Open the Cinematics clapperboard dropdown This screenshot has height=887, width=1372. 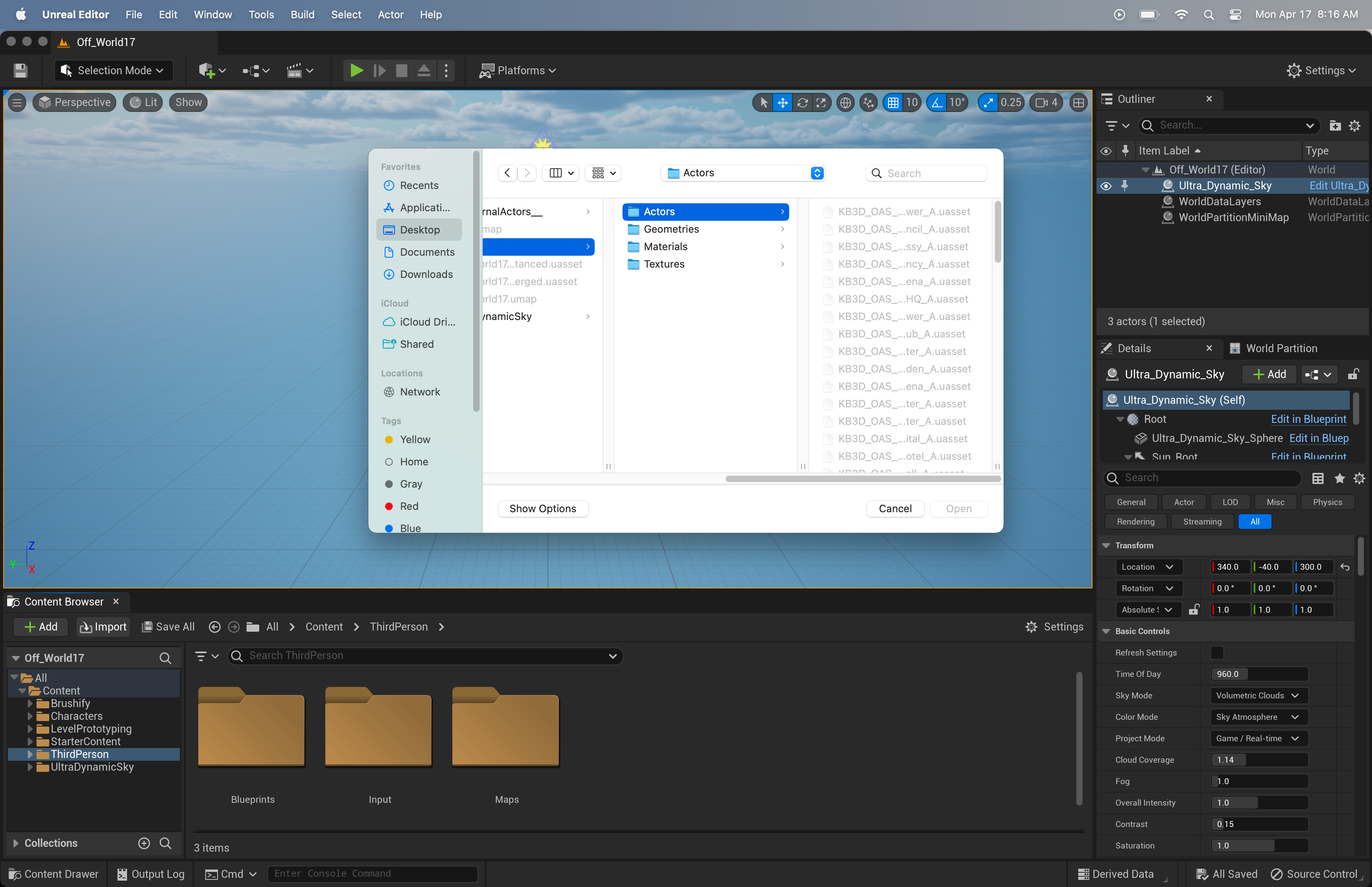click(299, 71)
